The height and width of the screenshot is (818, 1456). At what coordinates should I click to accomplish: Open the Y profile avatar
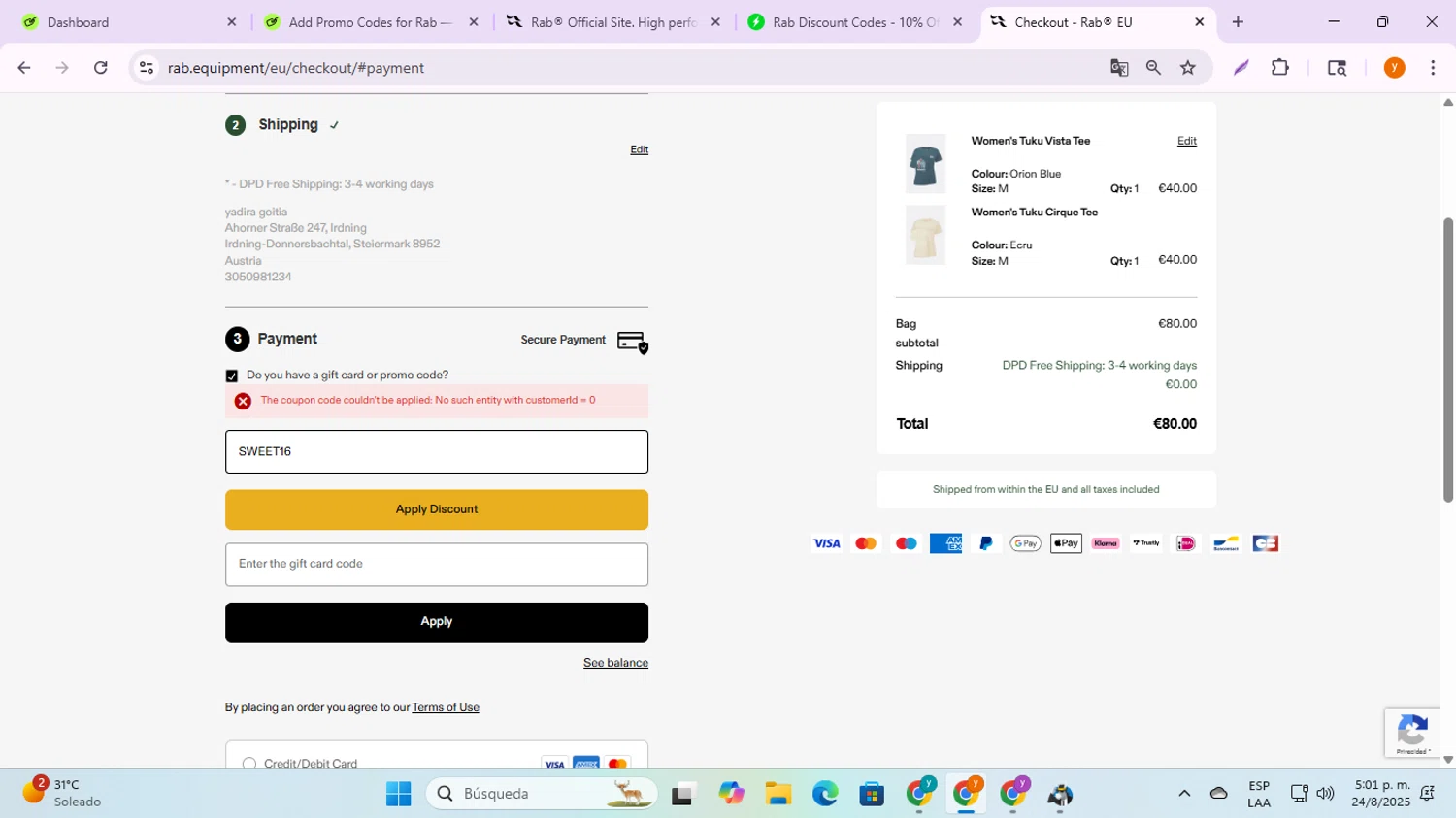1395,68
